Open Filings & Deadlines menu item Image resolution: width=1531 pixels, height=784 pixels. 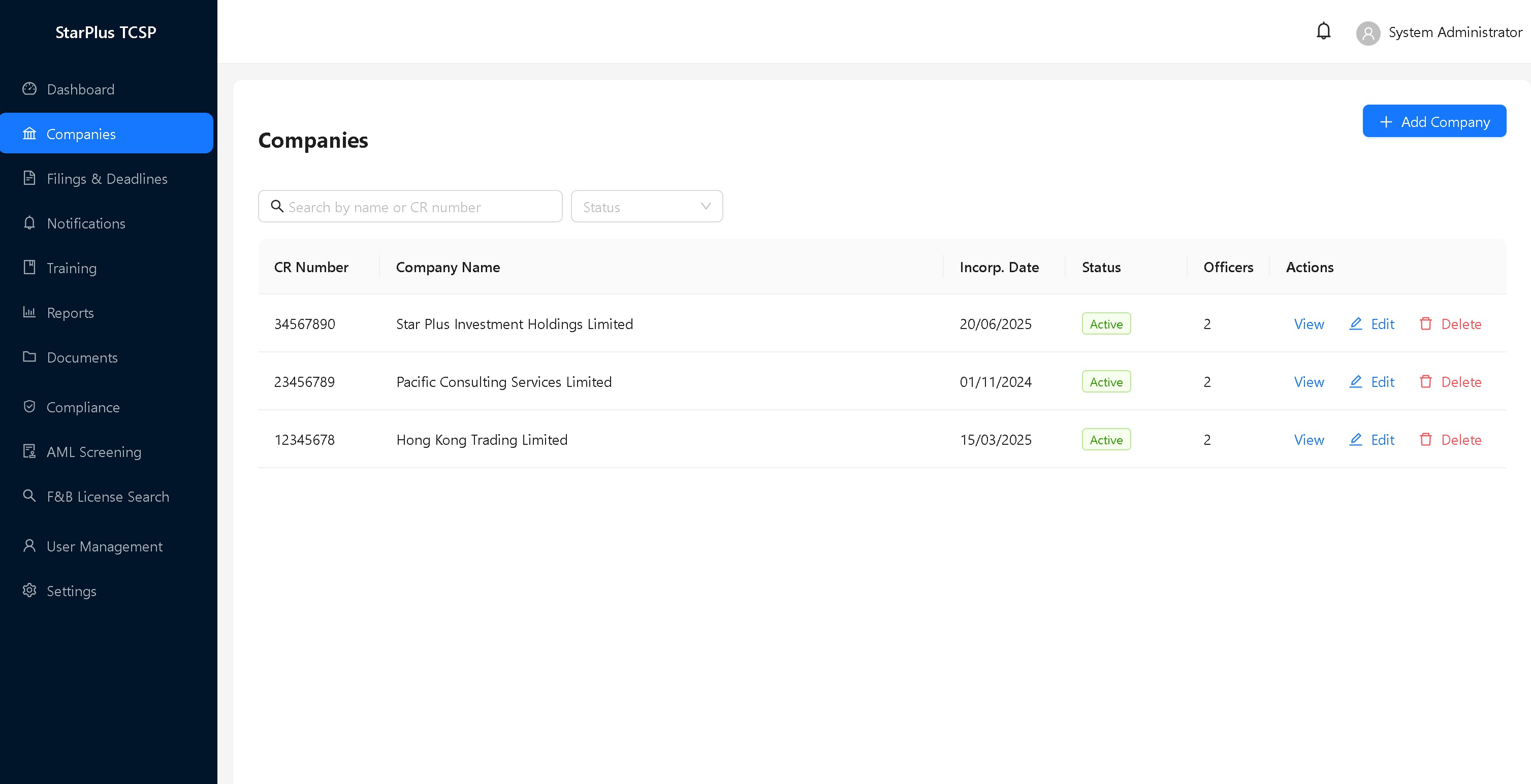107,178
